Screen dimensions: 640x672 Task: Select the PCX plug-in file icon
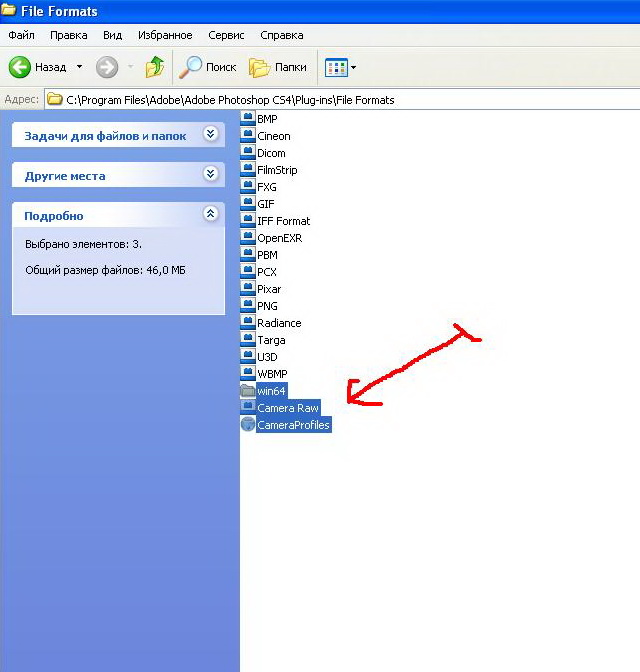click(x=248, y=271)
